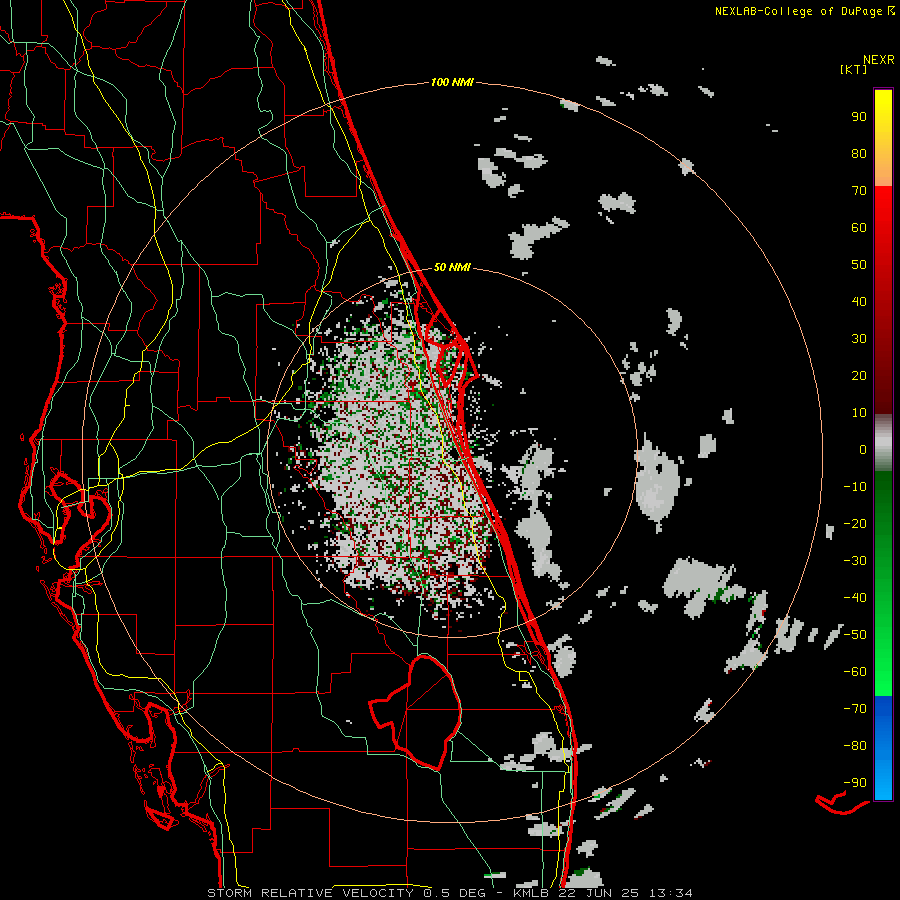Screen dimensions: 900x900
Task: Click the -10 knot scale label
Action: point(855,487)
